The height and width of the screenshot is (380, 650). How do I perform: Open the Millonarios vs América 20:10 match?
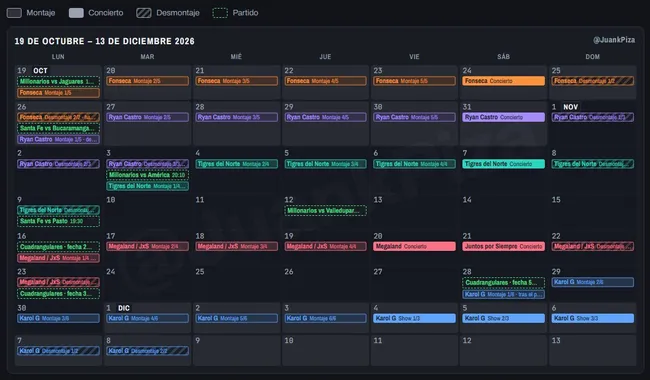click(x=148, y=175)
